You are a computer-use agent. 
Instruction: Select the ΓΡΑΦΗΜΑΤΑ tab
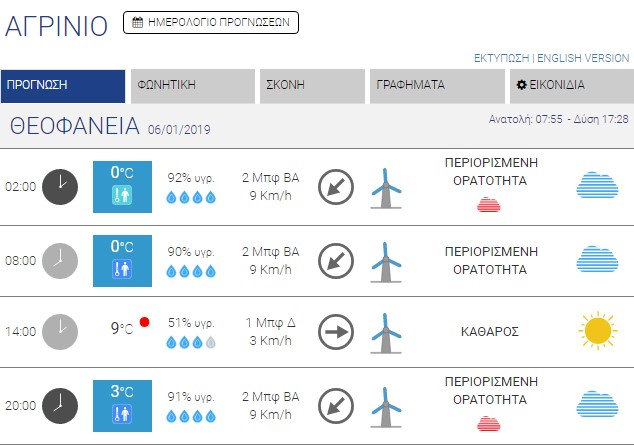pyautogui.click(x=436, y=86)
